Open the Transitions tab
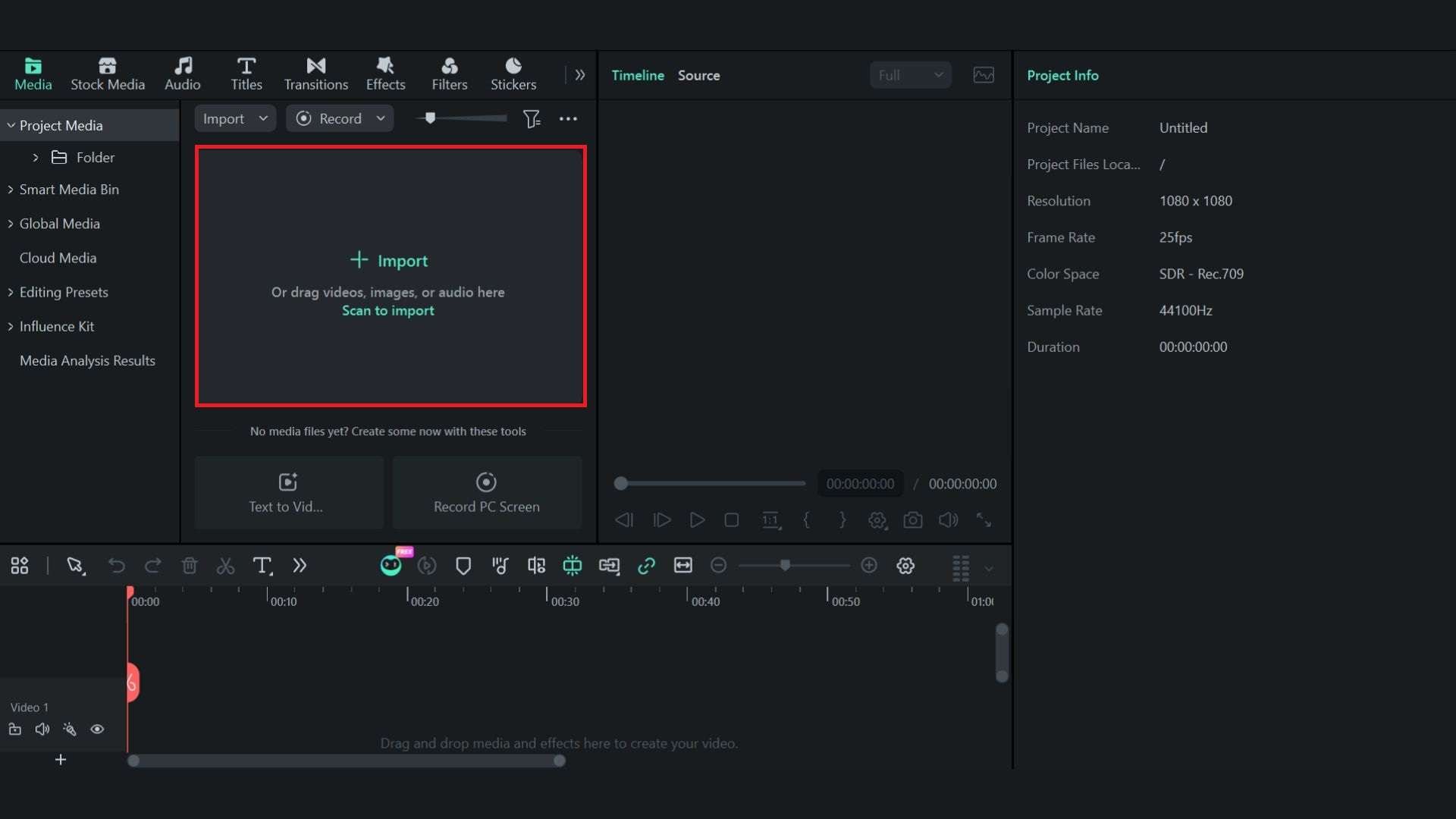This screenshot has width=1456, height=819. [316, 74]
